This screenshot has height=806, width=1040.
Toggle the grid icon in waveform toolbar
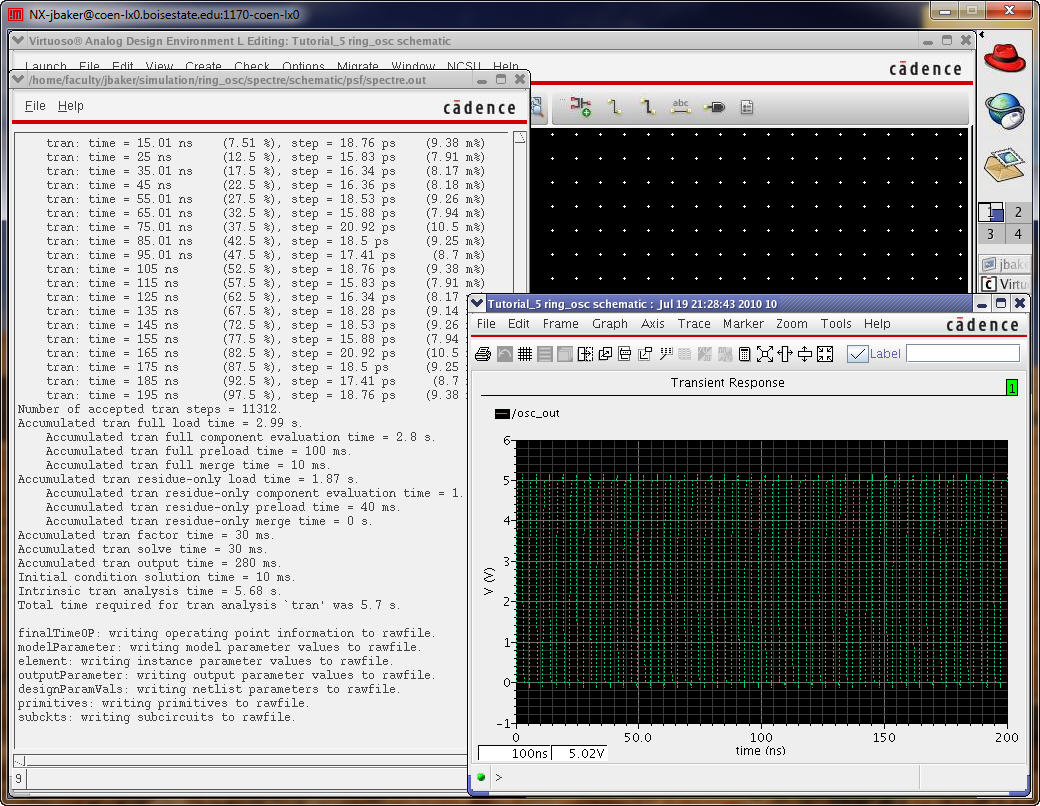524,354
